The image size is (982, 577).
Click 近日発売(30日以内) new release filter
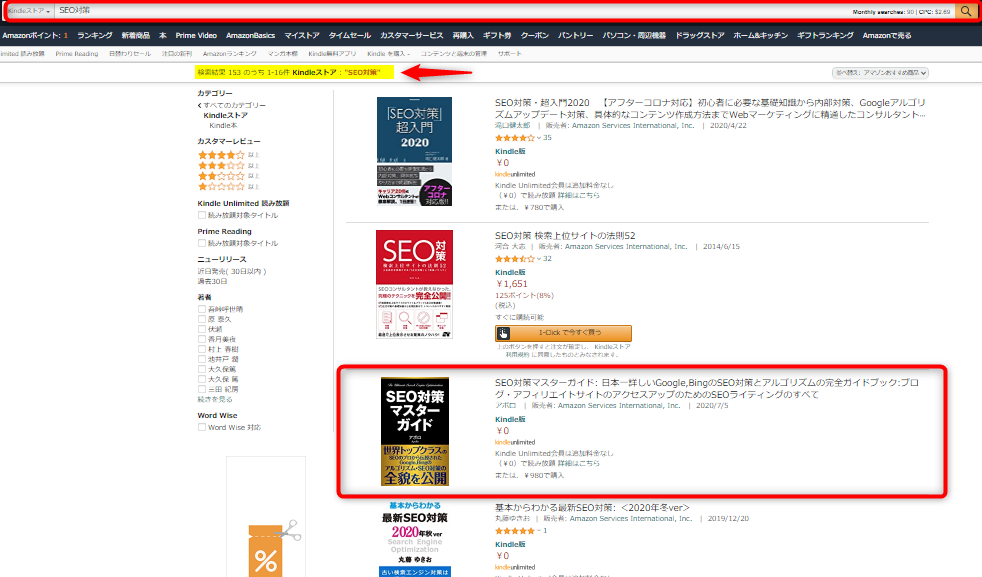click(232, 271)
